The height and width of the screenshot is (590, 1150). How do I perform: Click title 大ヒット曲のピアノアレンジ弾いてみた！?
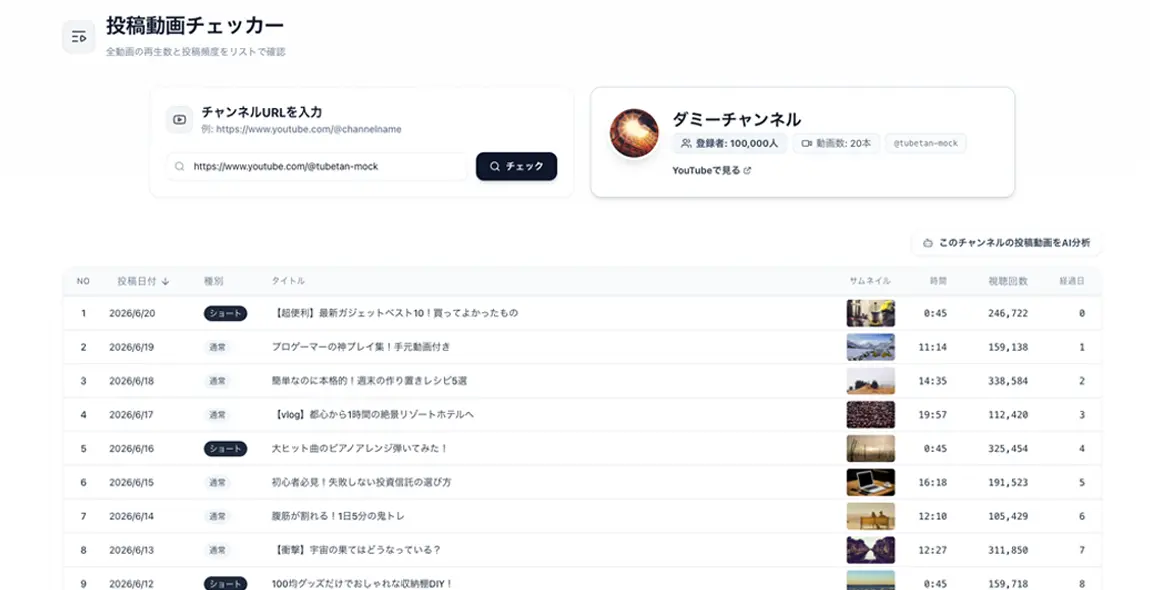click(x=359, y=448)
